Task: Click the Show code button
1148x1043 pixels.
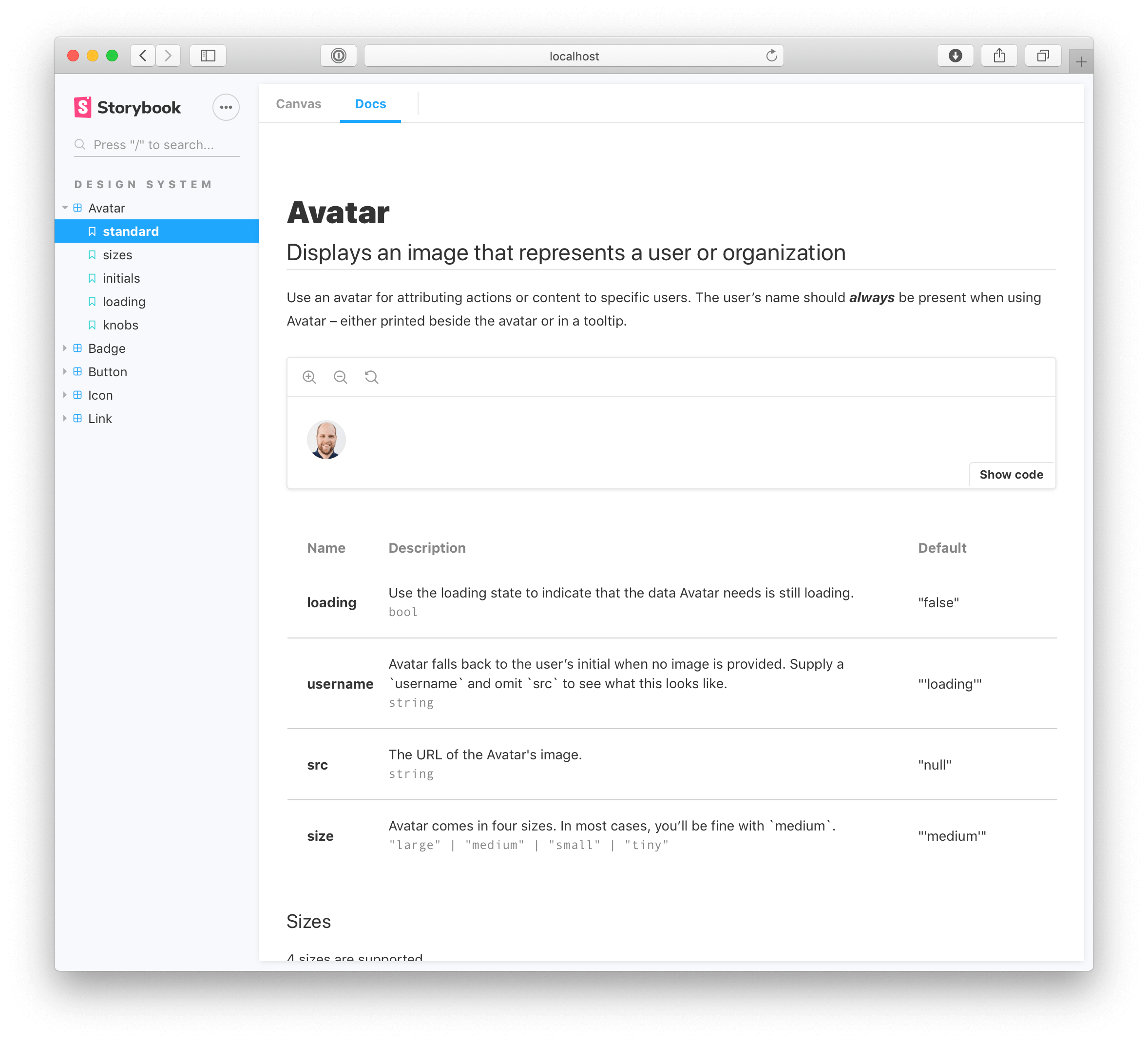Action: pyautogui.click(x=1011, y=475)
